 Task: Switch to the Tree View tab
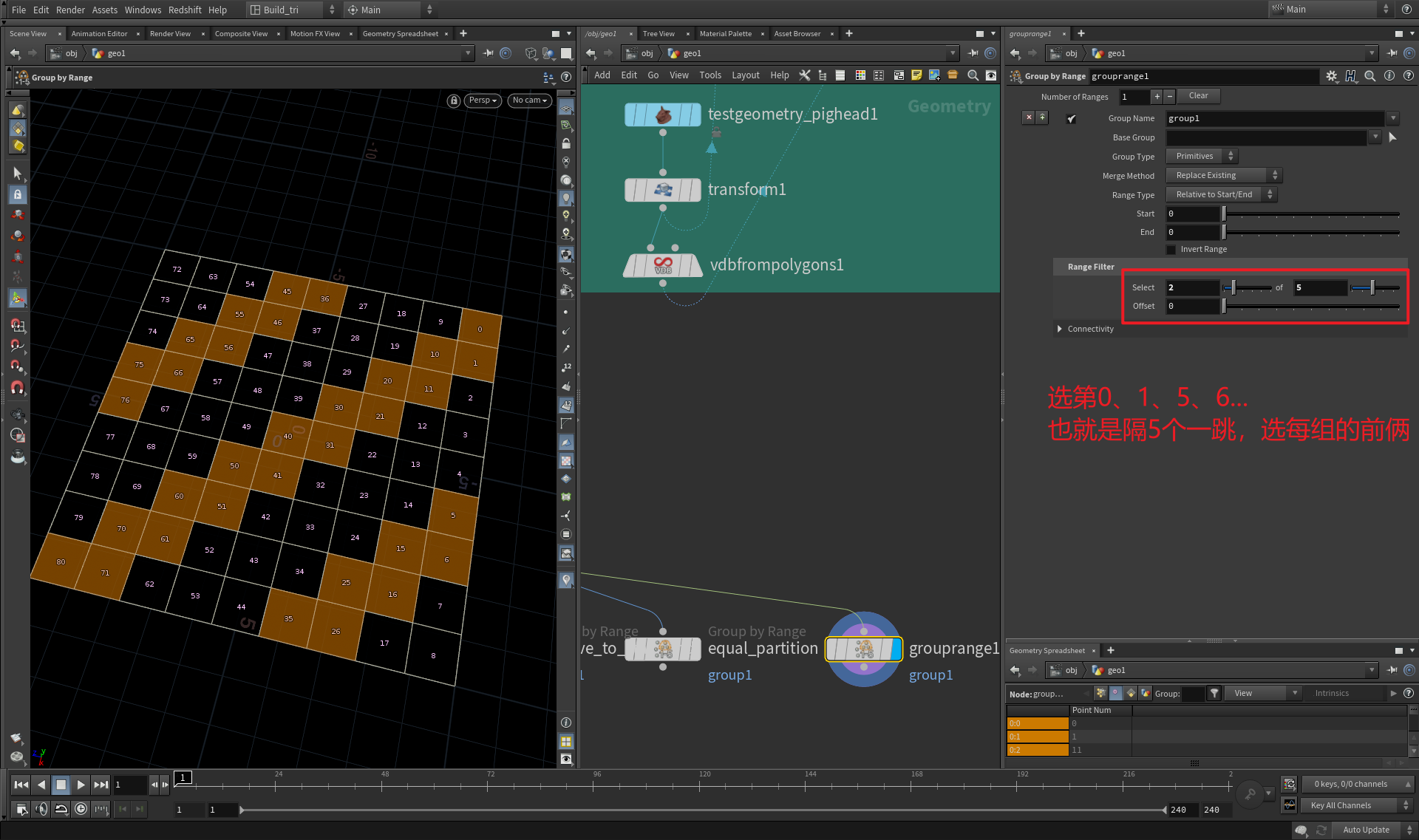point(658,33)
